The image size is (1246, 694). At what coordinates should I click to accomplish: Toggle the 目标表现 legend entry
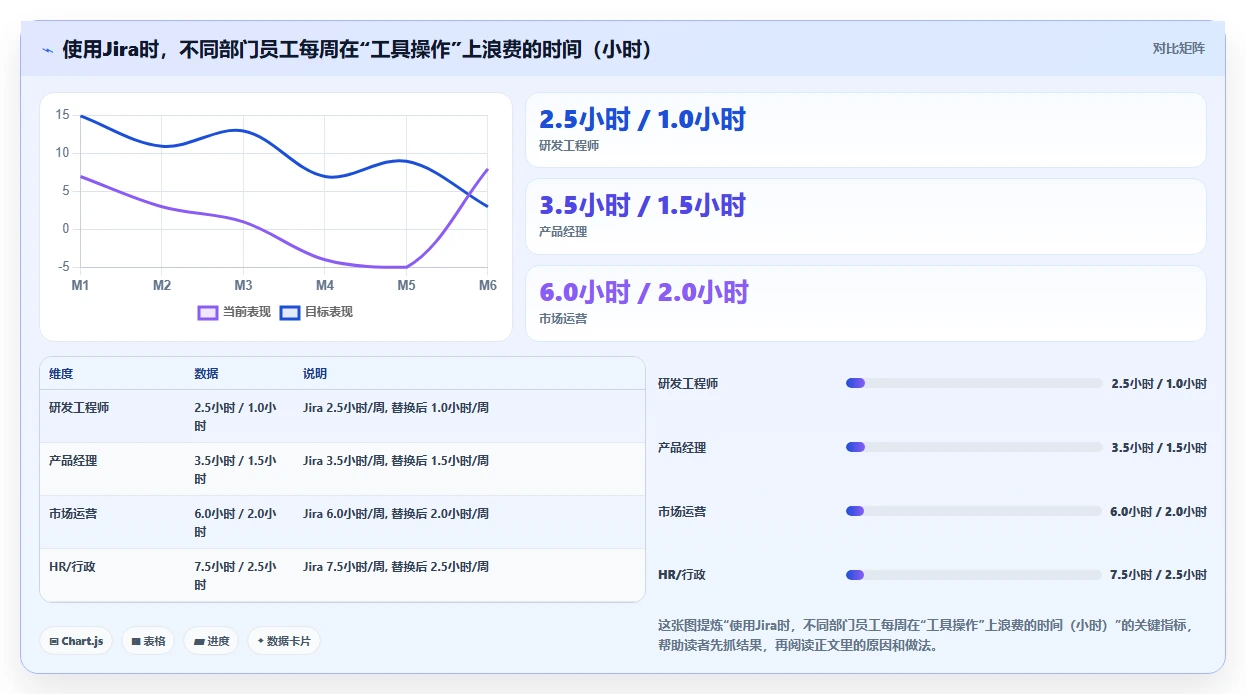(317, 312)
